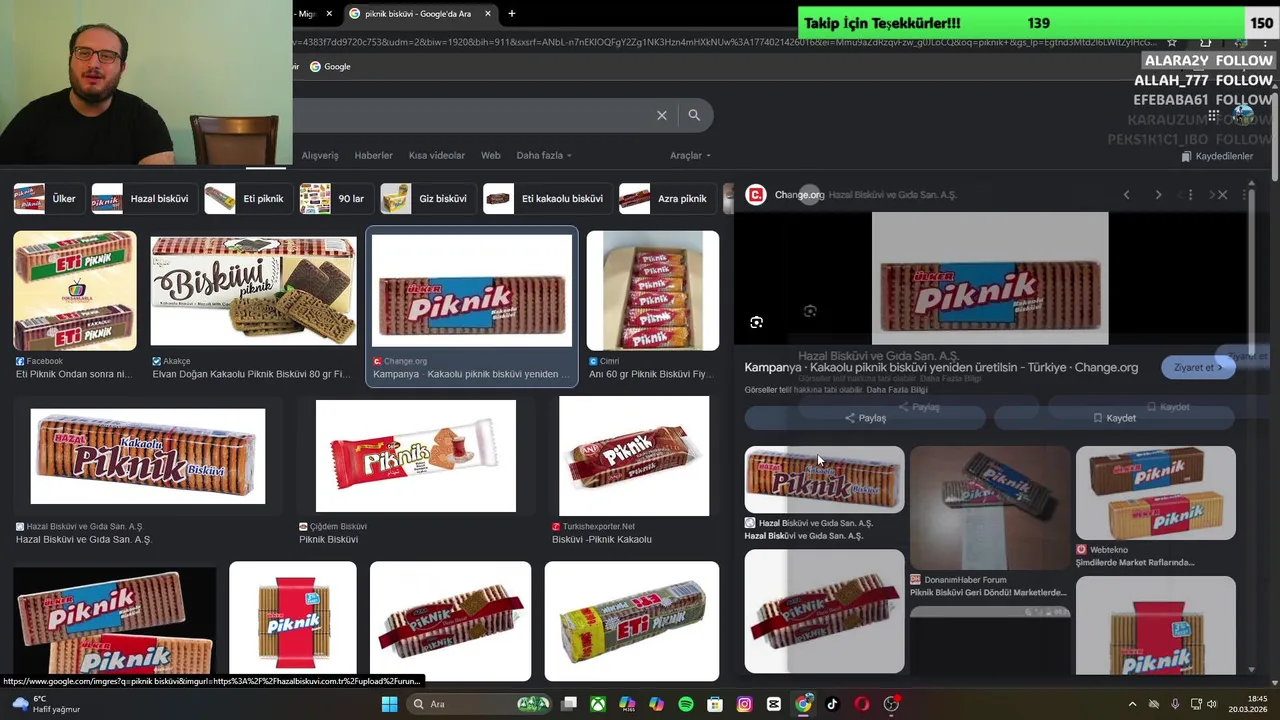Select the 90 lar chip
Image resolution: width=1280 pixels, height=720 pixels.
335,198
